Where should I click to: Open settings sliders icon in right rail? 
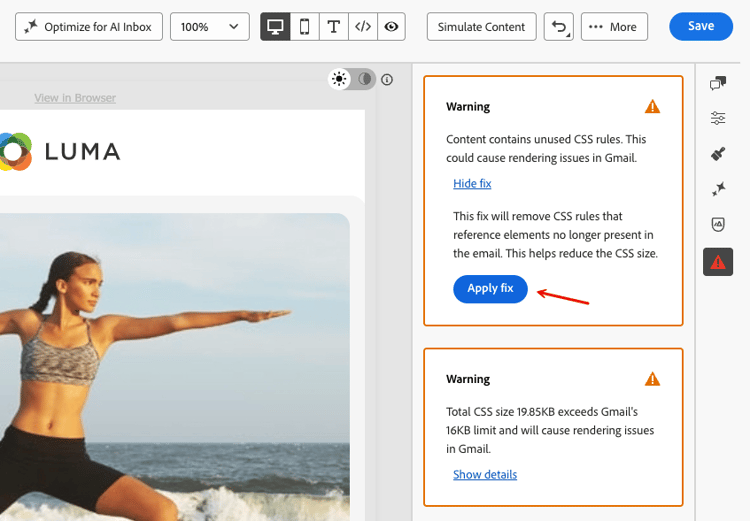(717, 118)
